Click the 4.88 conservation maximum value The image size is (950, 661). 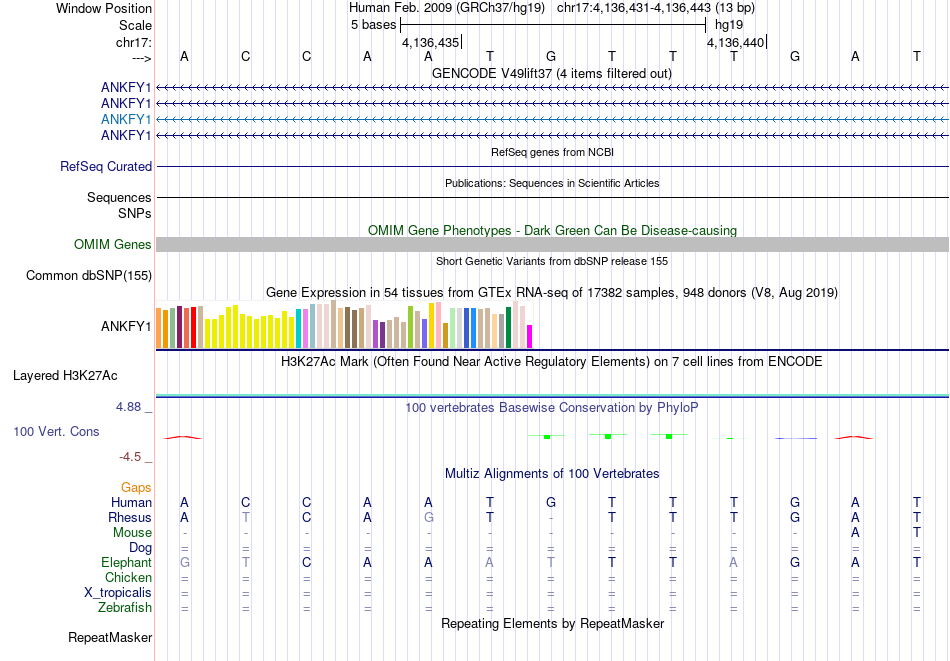(128, 407)
